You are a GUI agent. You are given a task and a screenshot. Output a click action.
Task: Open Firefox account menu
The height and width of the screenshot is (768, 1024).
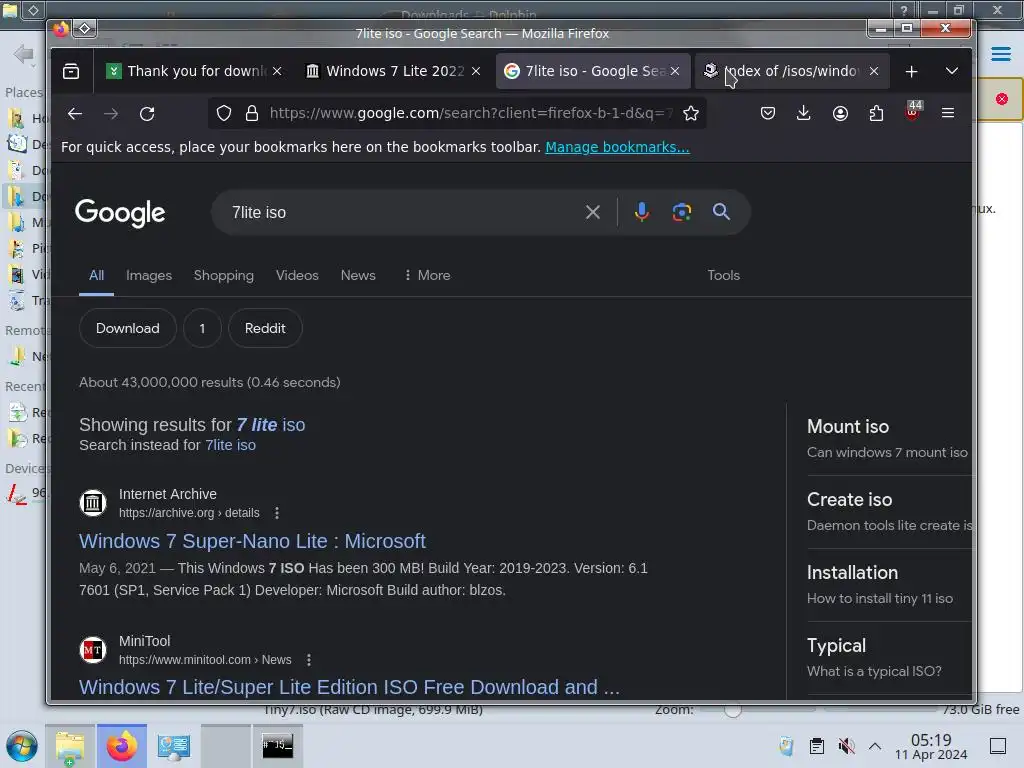[840, 114]
